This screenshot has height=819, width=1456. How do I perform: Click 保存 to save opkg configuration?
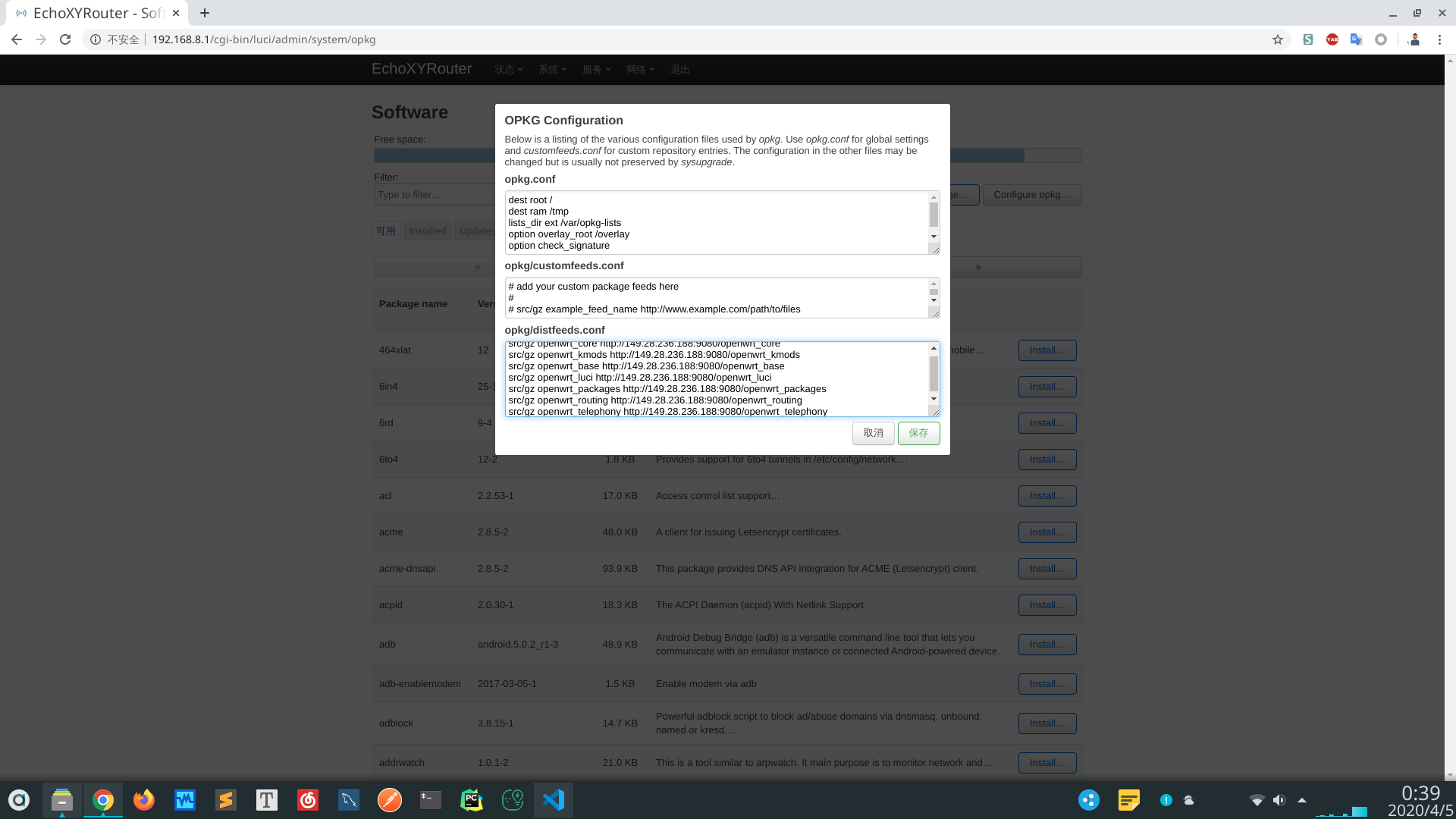918,433
